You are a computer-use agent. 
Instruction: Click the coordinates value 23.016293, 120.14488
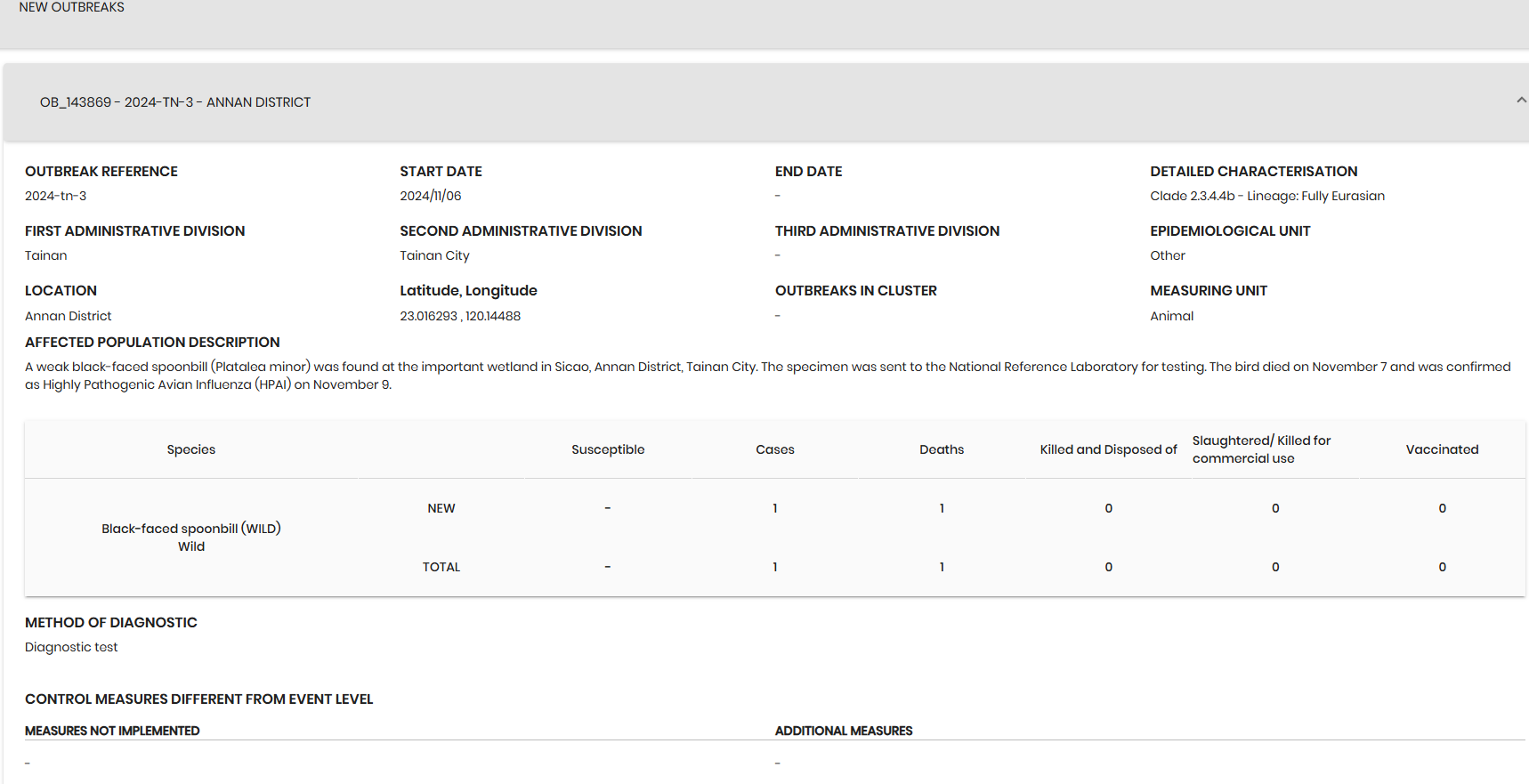point(460,316)
